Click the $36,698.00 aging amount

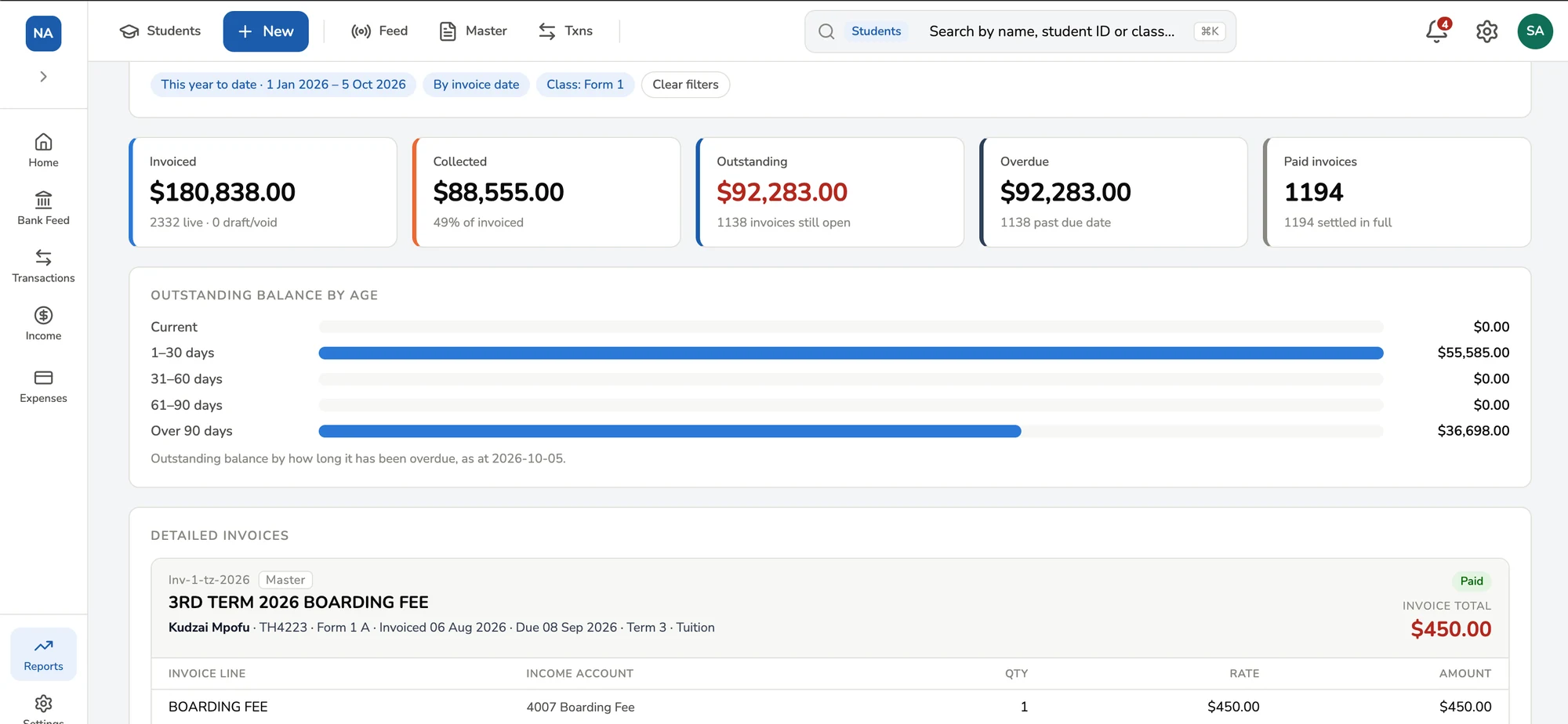point(1473,431)
